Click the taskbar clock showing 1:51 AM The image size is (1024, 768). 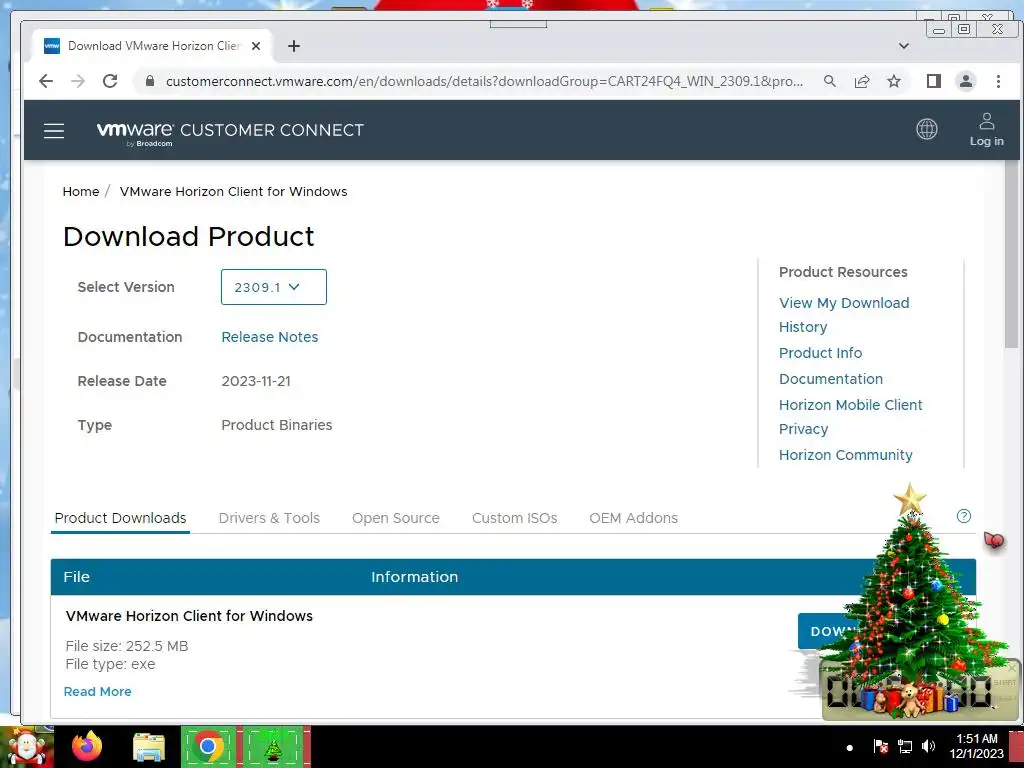[976, 746]
